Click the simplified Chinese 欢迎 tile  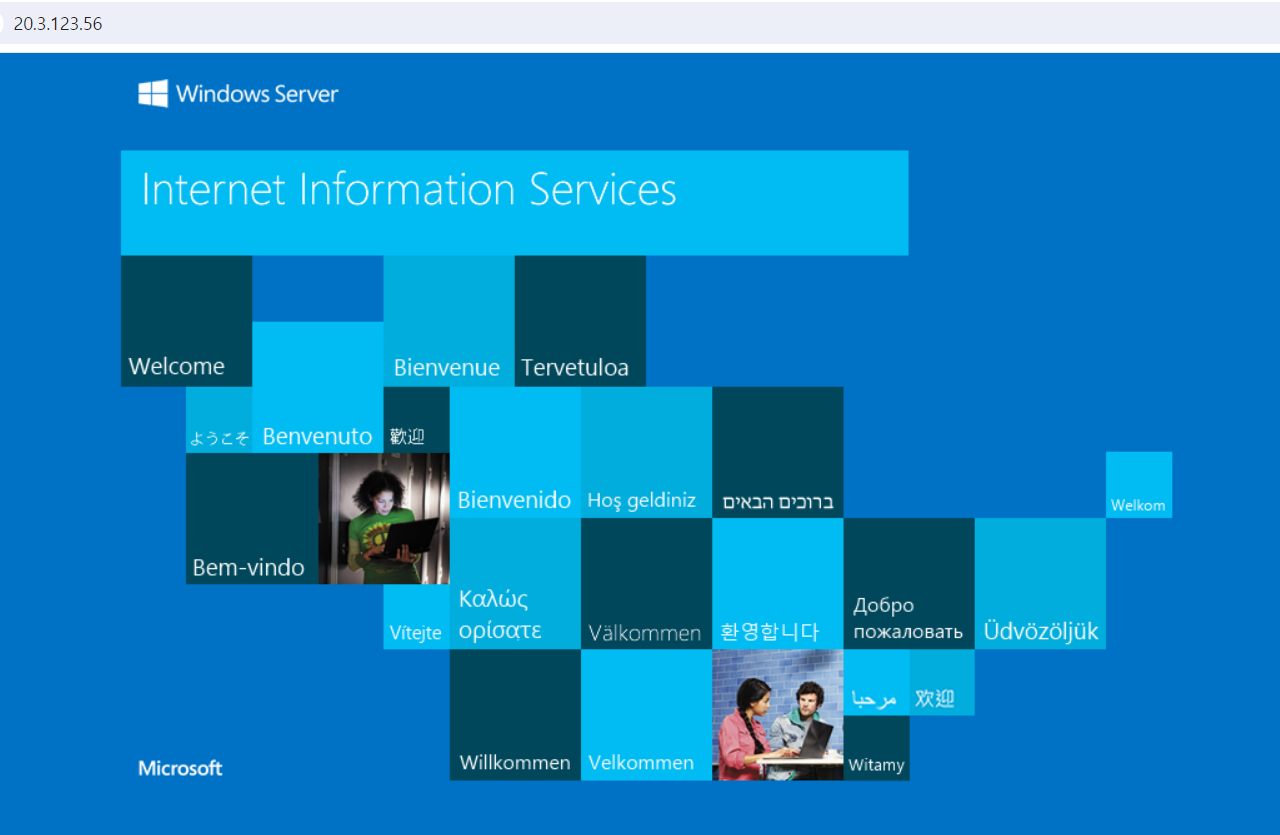tap(942, 682)
